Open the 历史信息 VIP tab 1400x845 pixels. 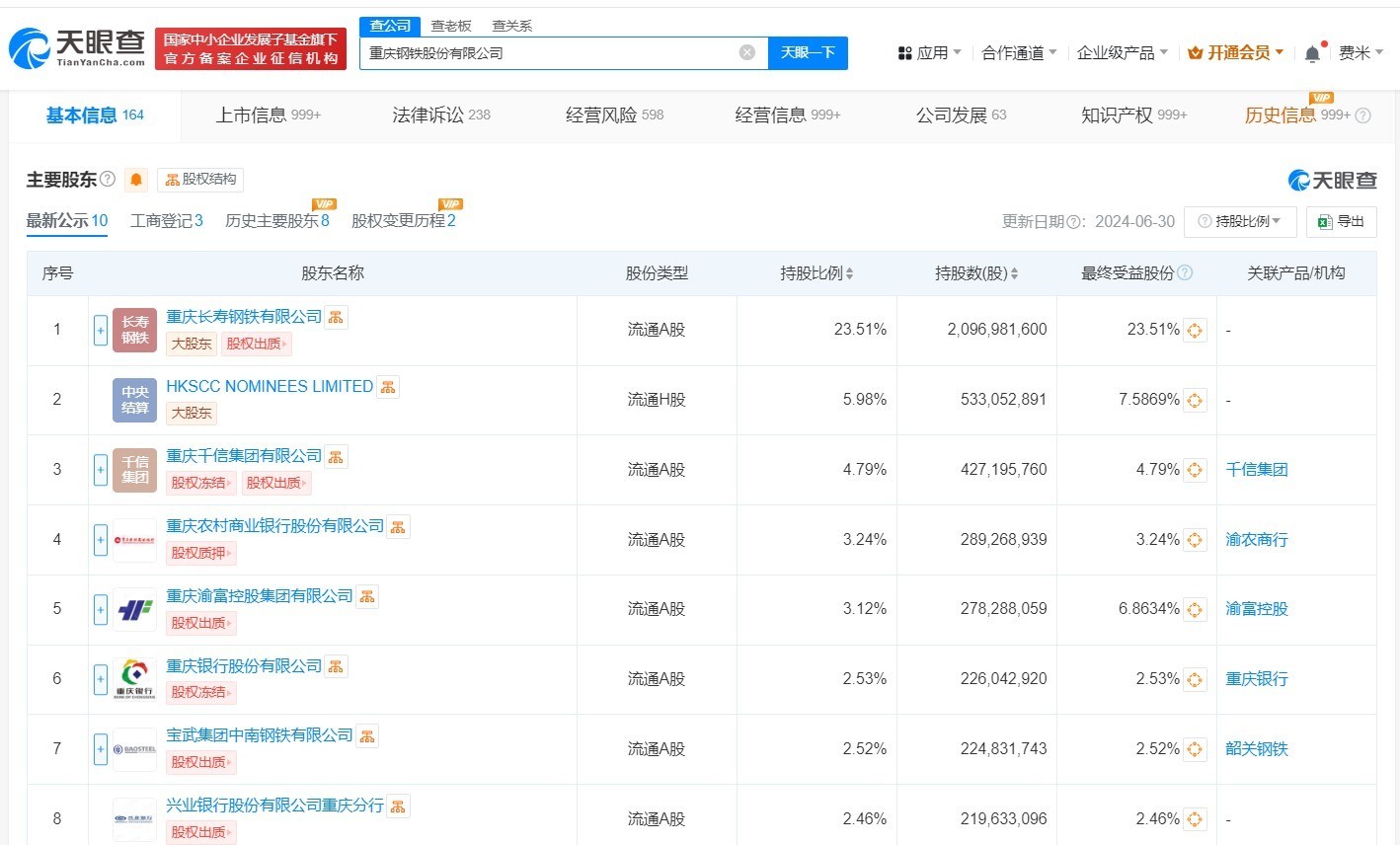tap(1297, 115)
